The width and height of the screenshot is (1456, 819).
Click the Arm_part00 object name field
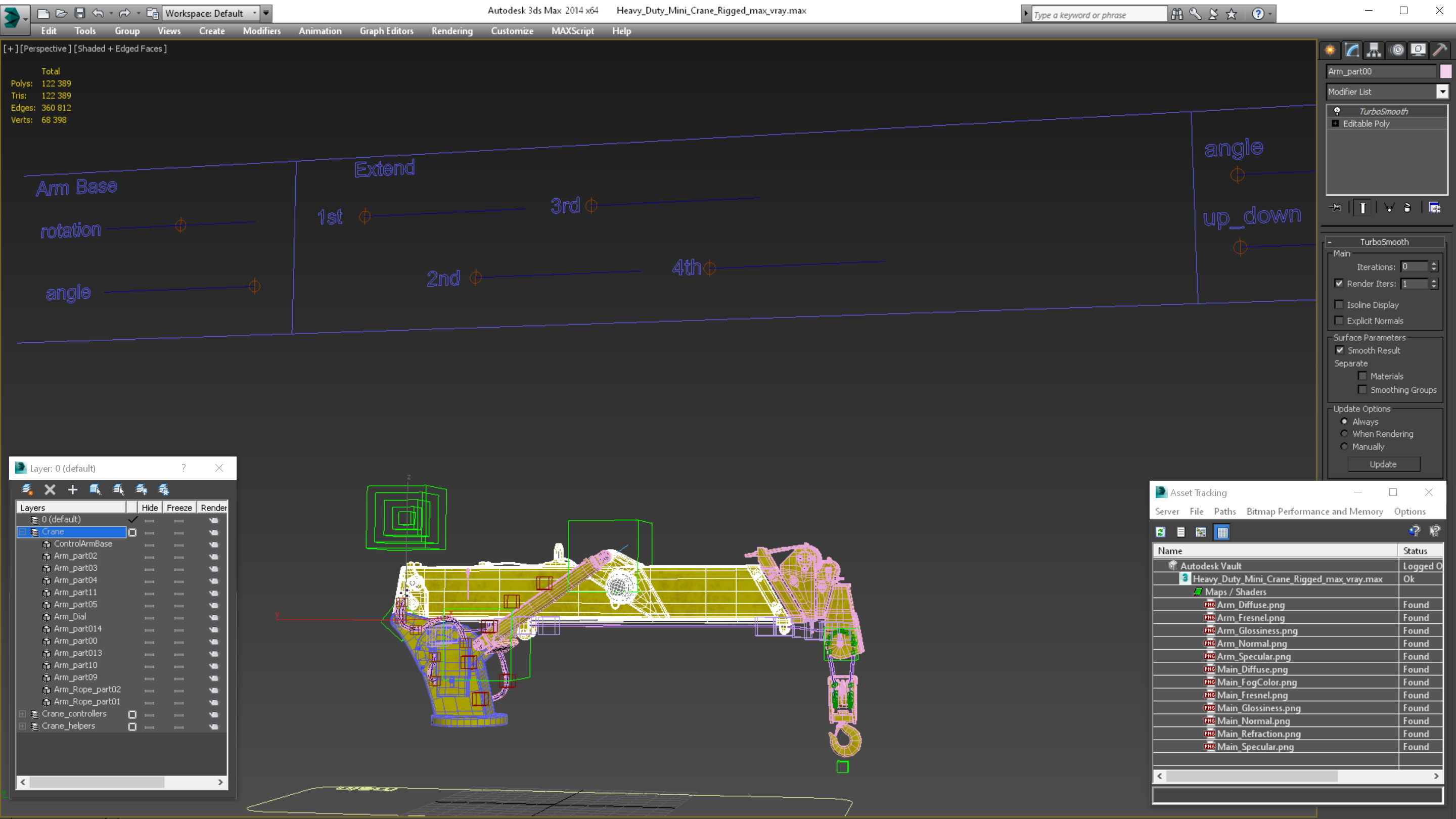[1380, 71]
